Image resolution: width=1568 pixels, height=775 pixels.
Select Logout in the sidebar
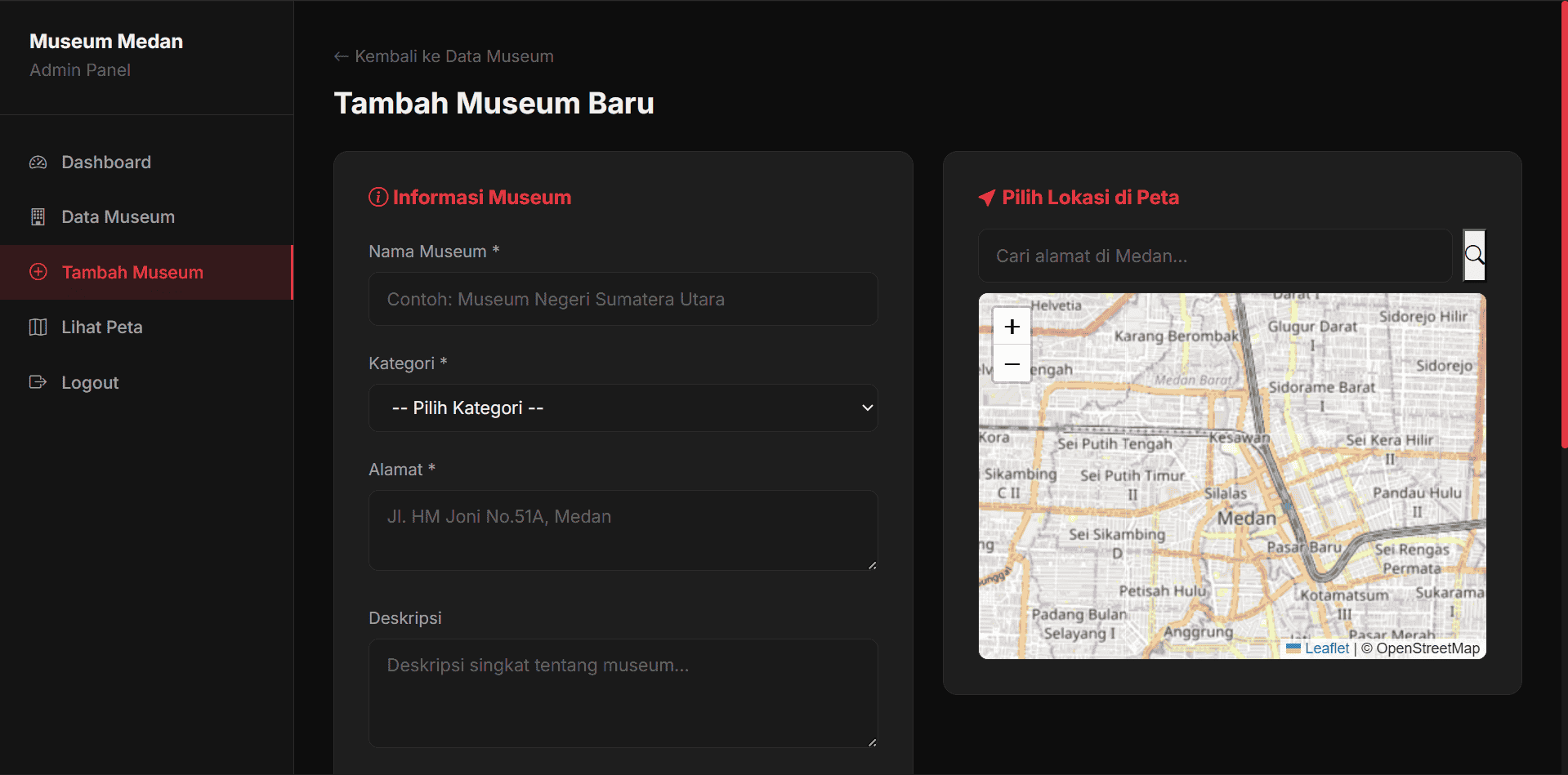146,382
